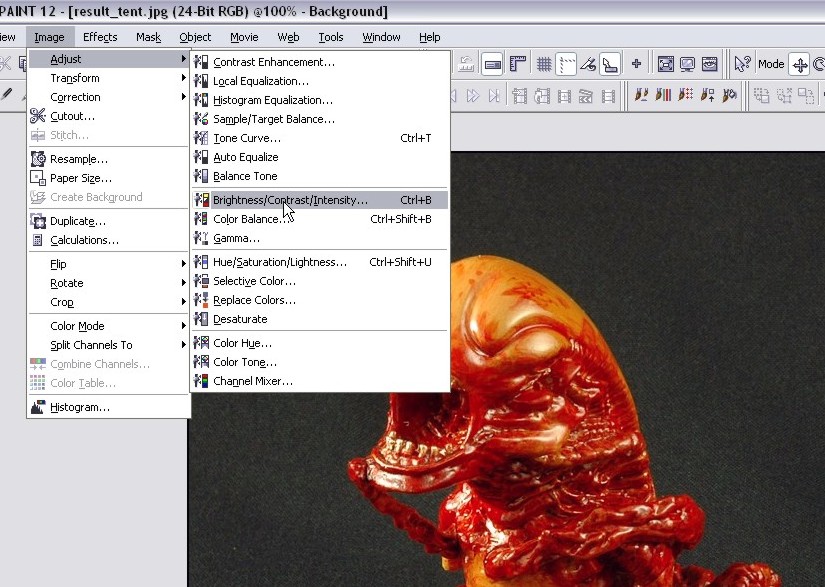Choose Local Equalization menu entry
Image resolution: width=825 pixels, height=587 pixels.
click(320, 81)
